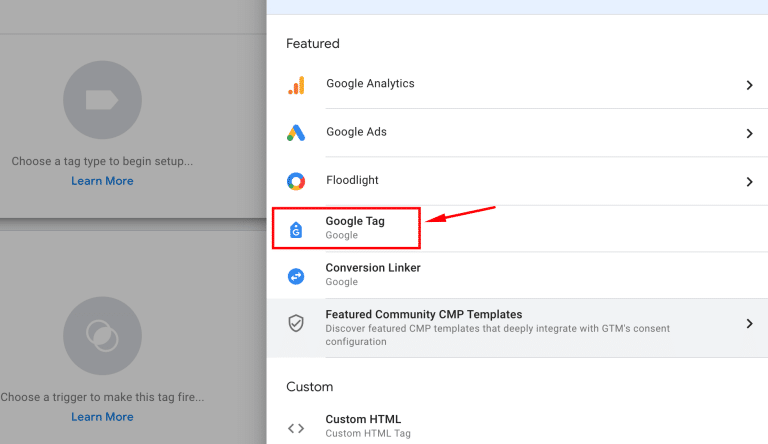Expand Featured Community CMP Templates chevron
This screenshot has width=768, height=444.
749,323
